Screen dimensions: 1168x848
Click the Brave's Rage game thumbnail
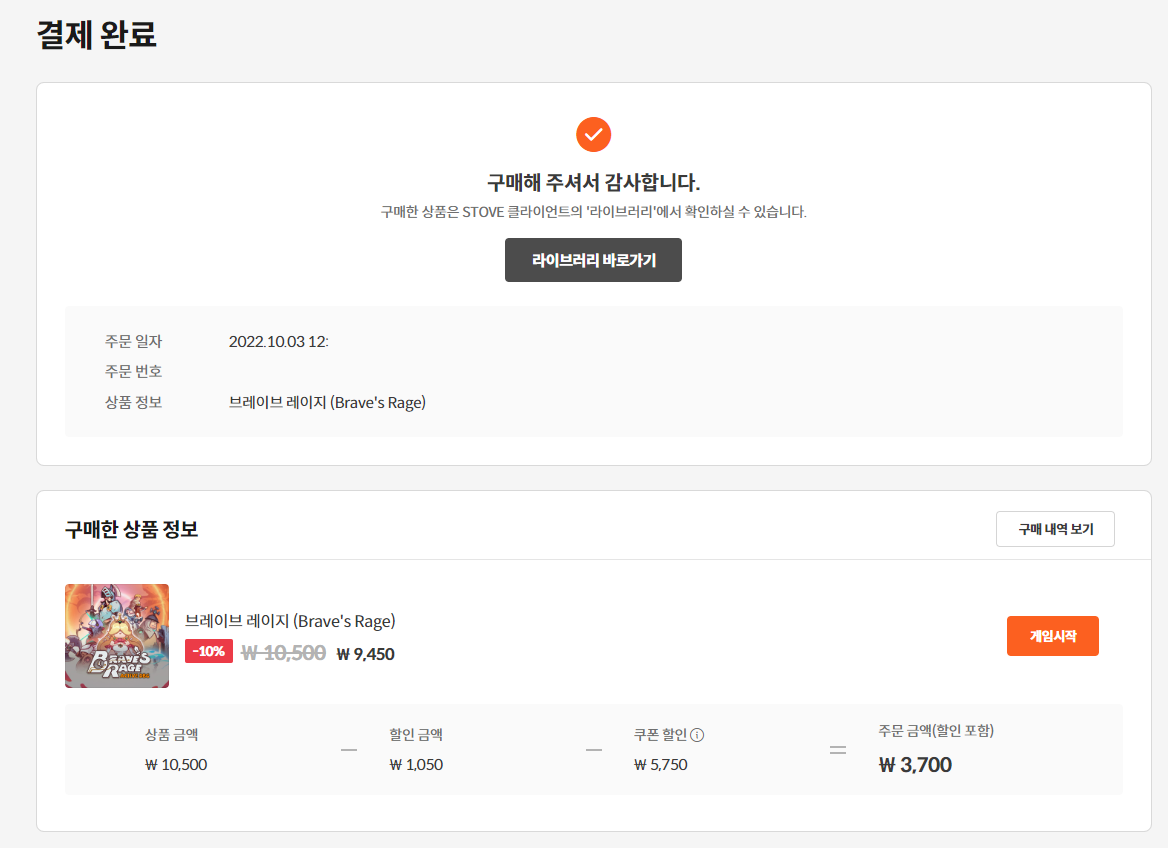click(117, 636)
